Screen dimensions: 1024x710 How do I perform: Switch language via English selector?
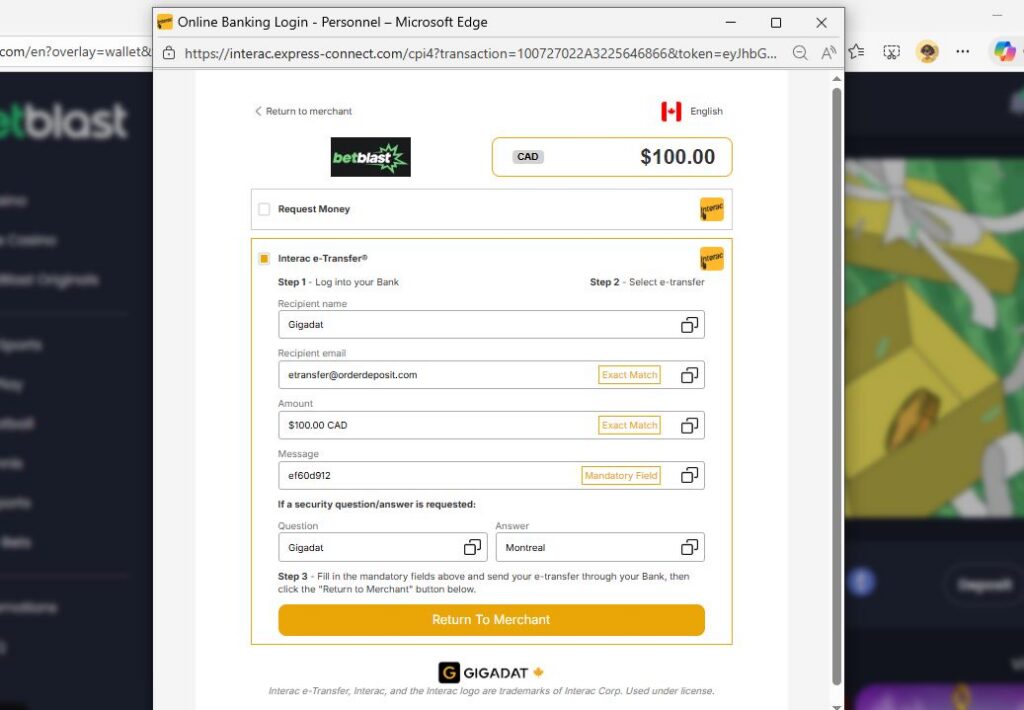(x=706, y=111)
